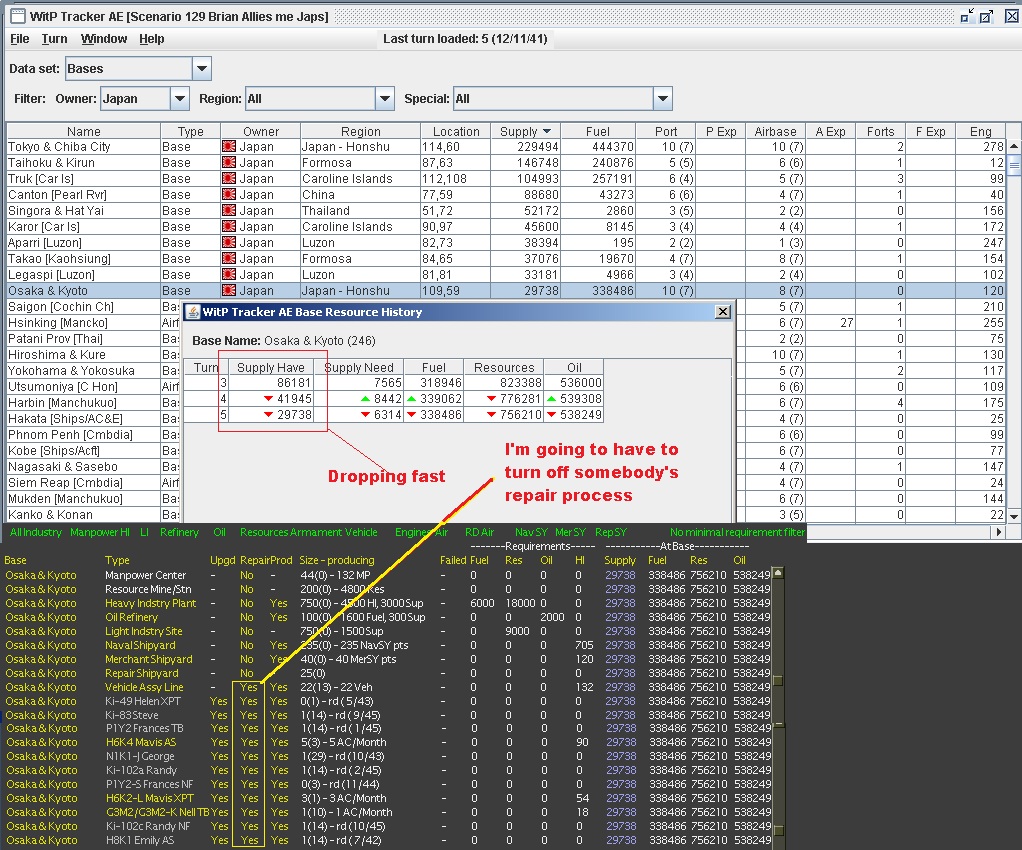Click Japan flag icon in Aparri row
This screenshot has height=850, width=1022.
pos(229,242)
